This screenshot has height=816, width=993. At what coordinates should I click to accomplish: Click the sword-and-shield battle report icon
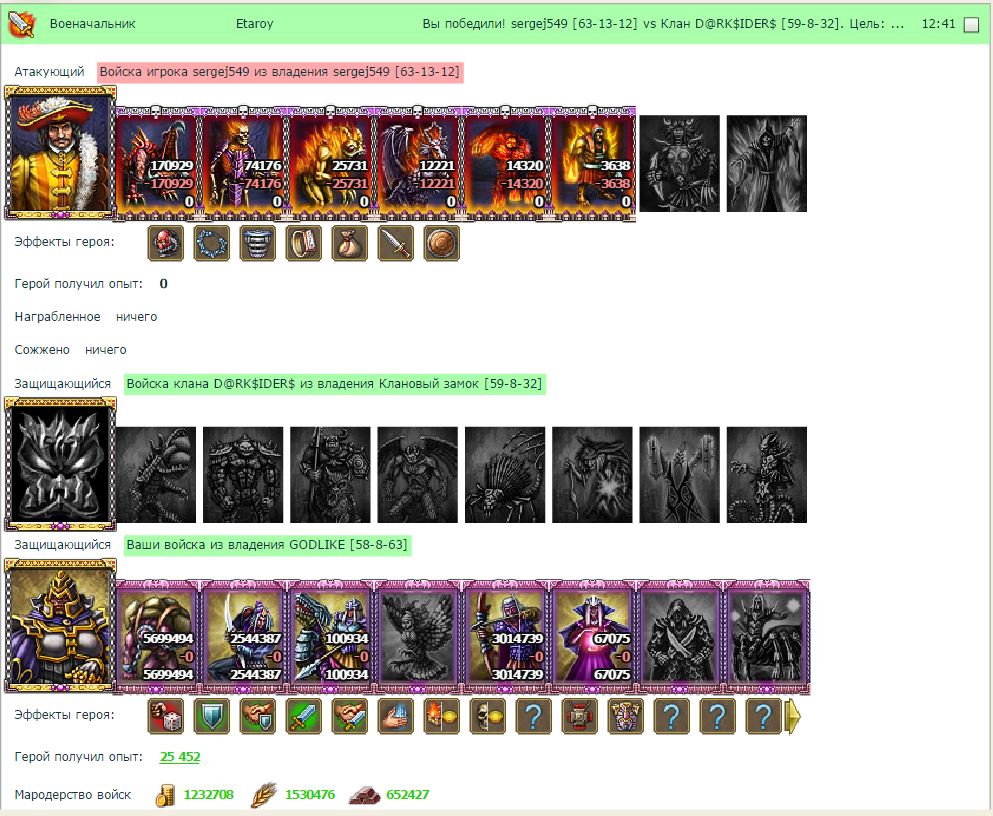22,24
